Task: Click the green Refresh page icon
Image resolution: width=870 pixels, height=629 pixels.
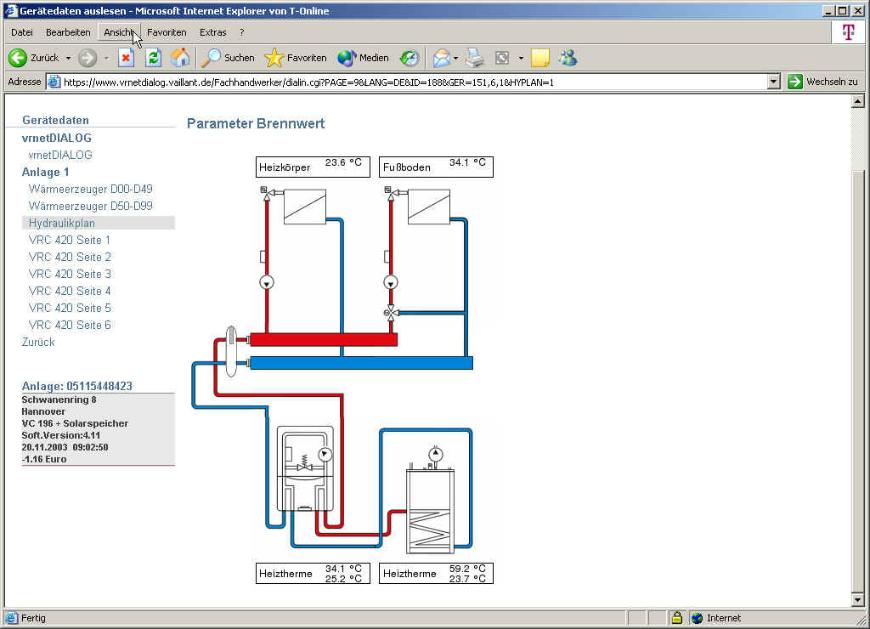Action: tap(153, 58)
